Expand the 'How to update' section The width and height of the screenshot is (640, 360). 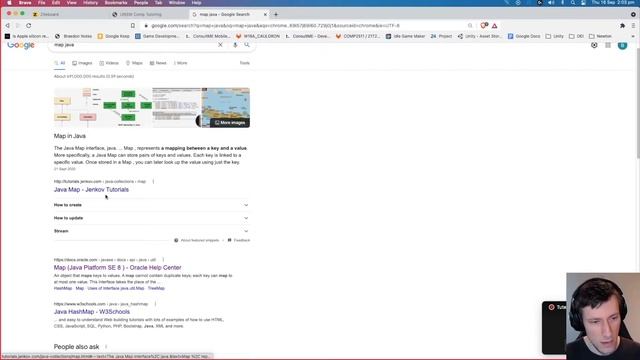(x=151, y=218)
